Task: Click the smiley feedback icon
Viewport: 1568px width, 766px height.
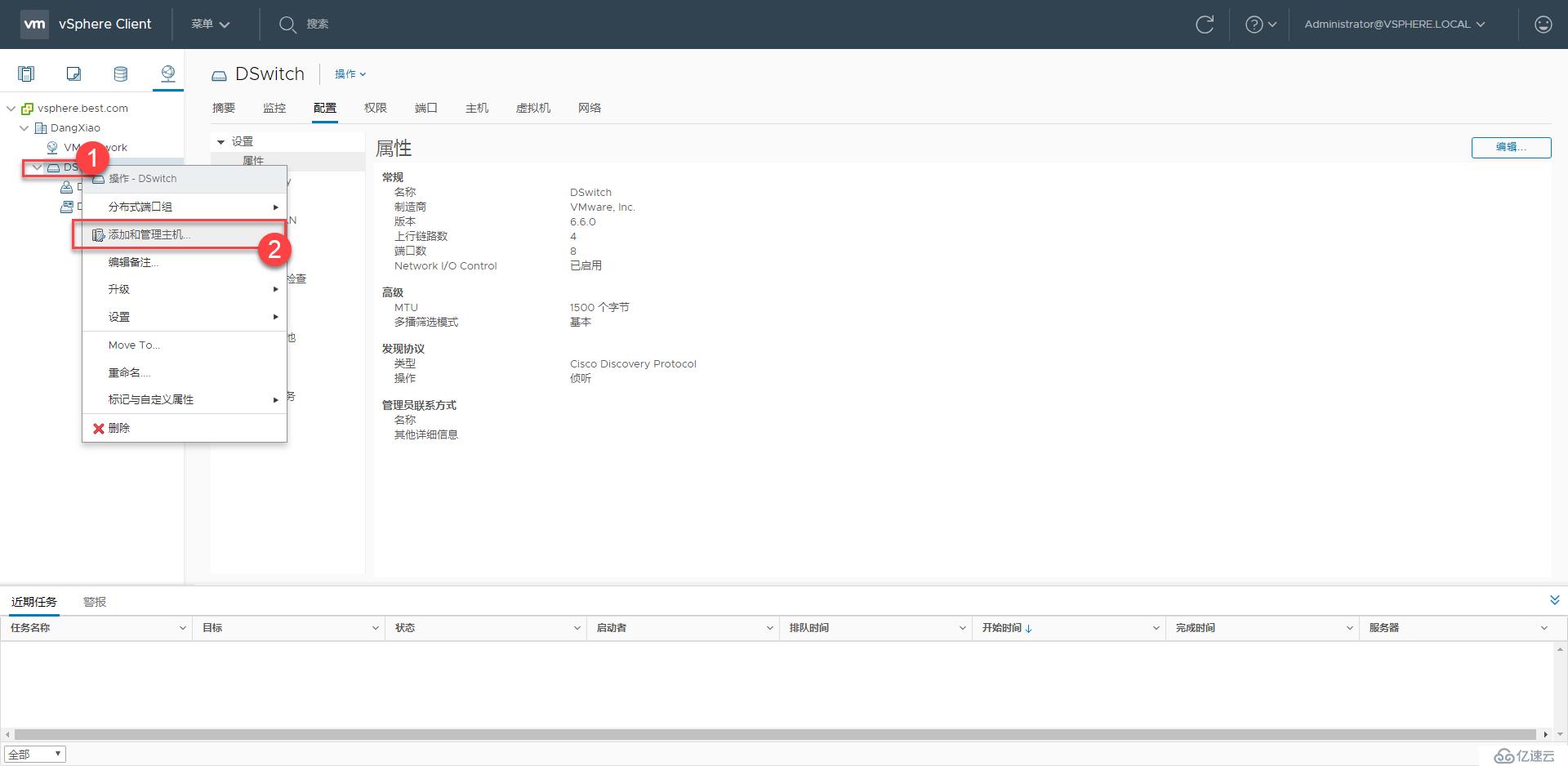Action: [x=1543, y=24]
